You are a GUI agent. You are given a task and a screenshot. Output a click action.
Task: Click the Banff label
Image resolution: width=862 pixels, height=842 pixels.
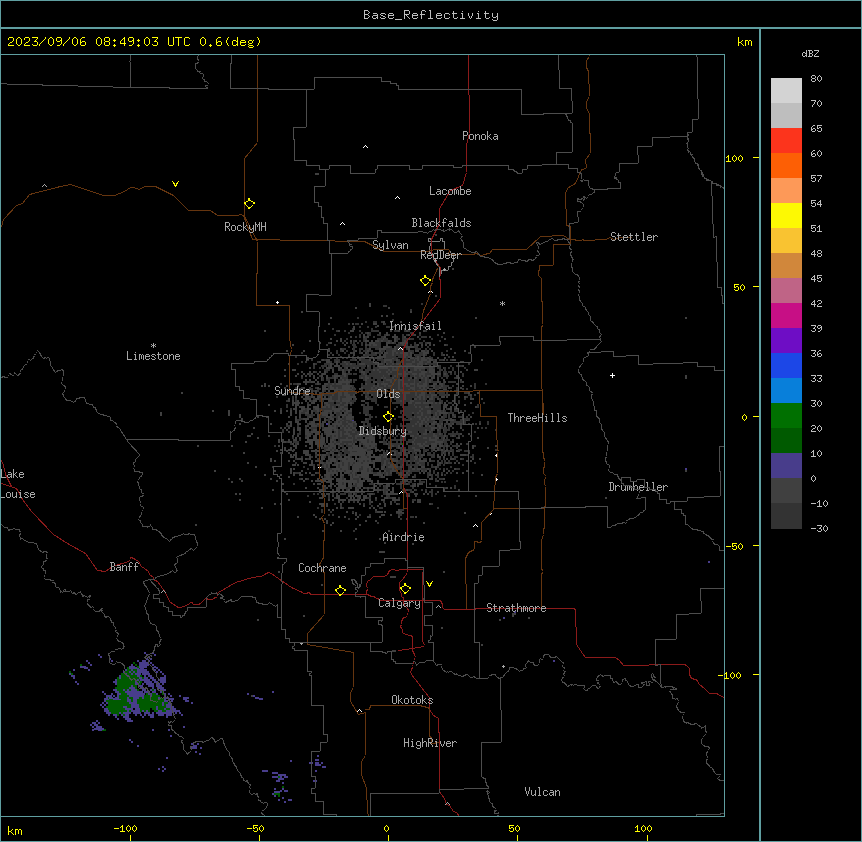(124, 567)
